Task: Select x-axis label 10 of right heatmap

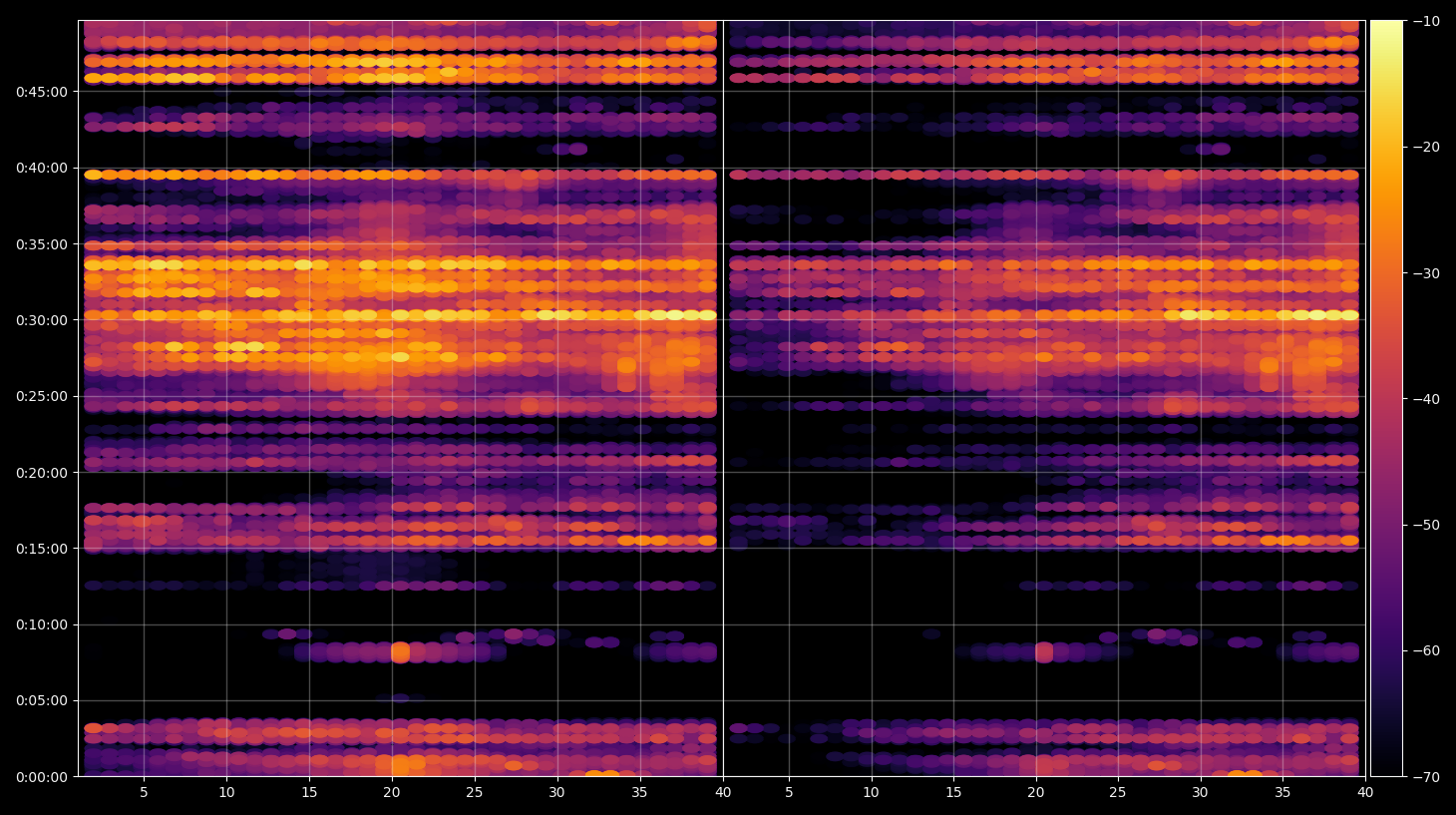Action: 872,793
